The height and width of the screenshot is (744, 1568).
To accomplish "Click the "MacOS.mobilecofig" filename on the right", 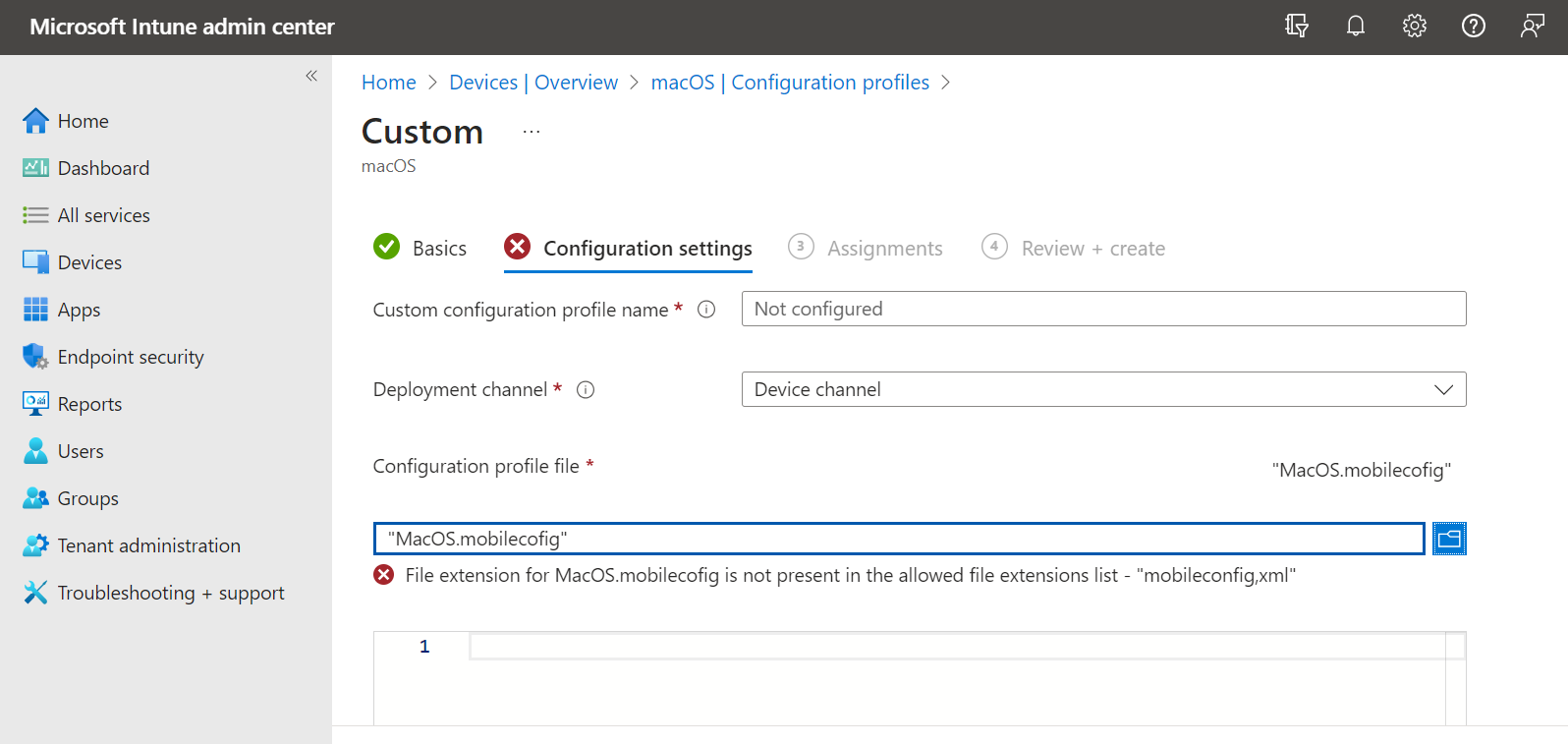I will 1362,470.
